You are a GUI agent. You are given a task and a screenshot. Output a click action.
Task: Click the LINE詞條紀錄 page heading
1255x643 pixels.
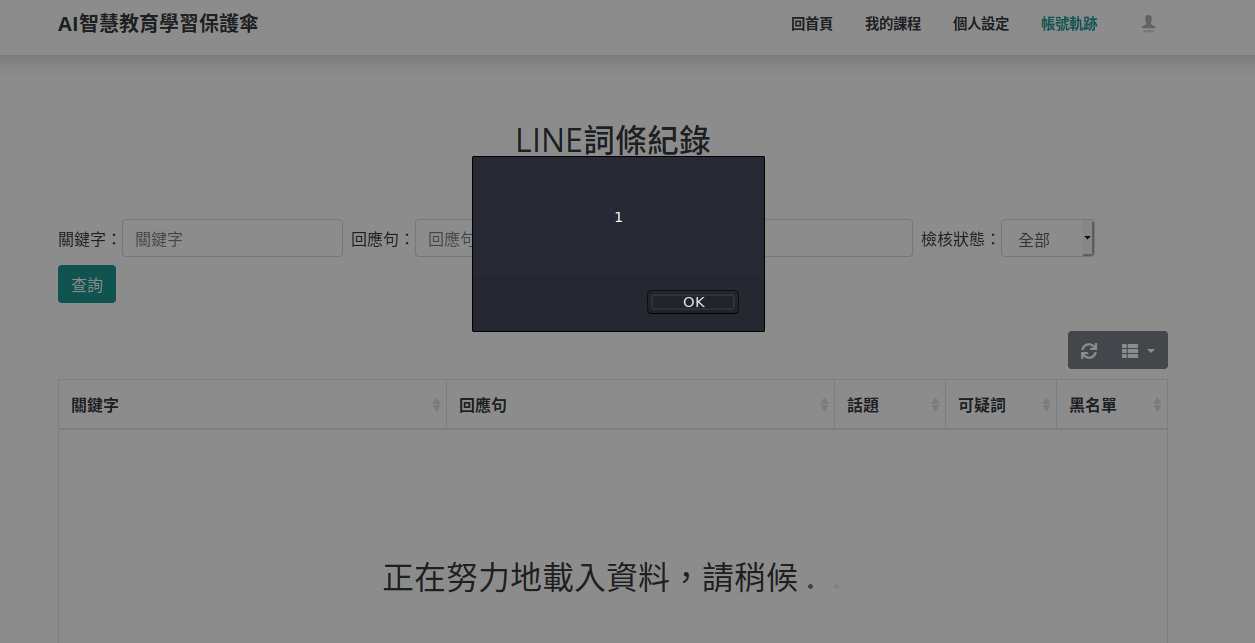[613, 140]
